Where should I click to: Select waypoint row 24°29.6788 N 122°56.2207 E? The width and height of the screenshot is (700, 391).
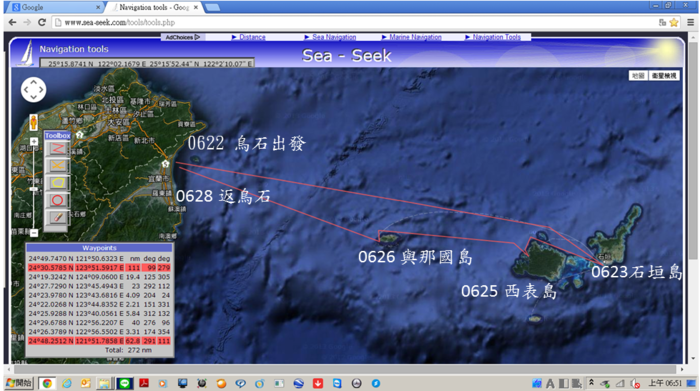tap(99, 322)
